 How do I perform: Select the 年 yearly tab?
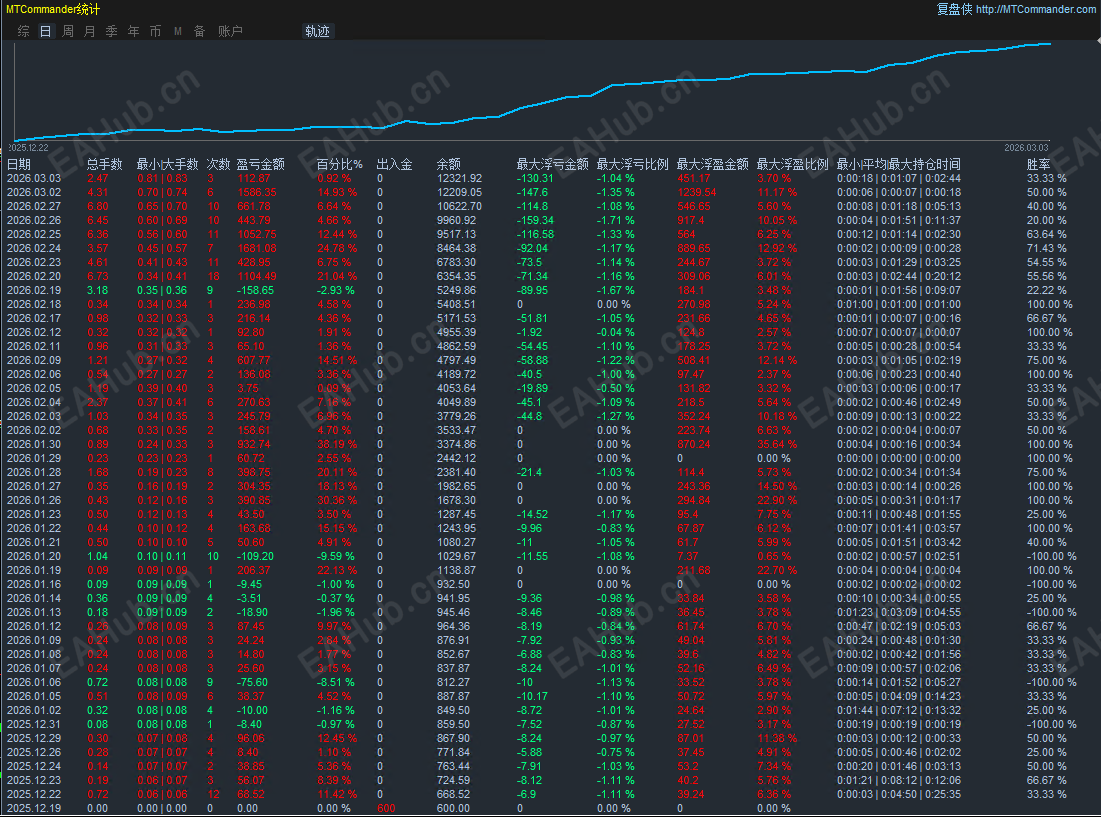[x=134, y=31]
